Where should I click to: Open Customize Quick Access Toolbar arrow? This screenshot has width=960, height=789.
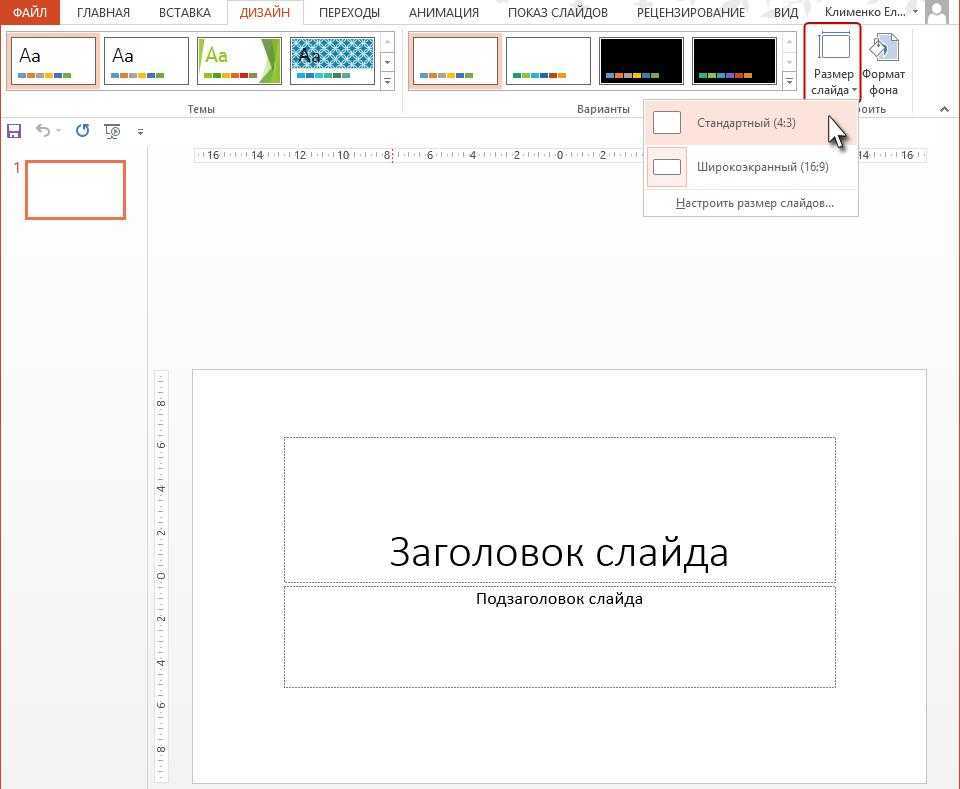pos(140,132)
